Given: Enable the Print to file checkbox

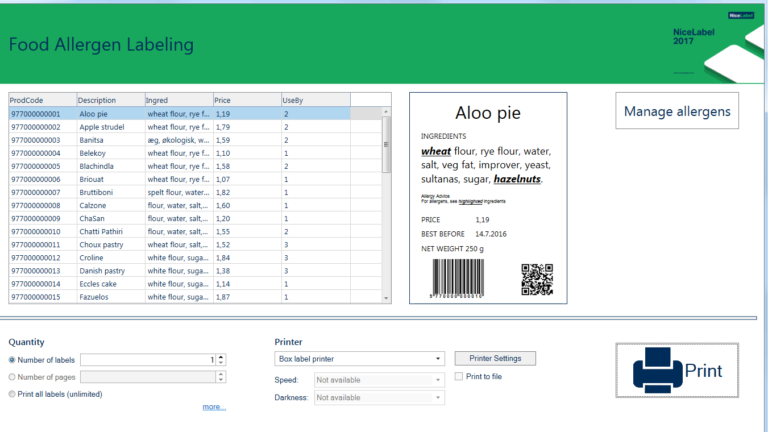Looking at the screenshot, I should [x=459, y=376].
